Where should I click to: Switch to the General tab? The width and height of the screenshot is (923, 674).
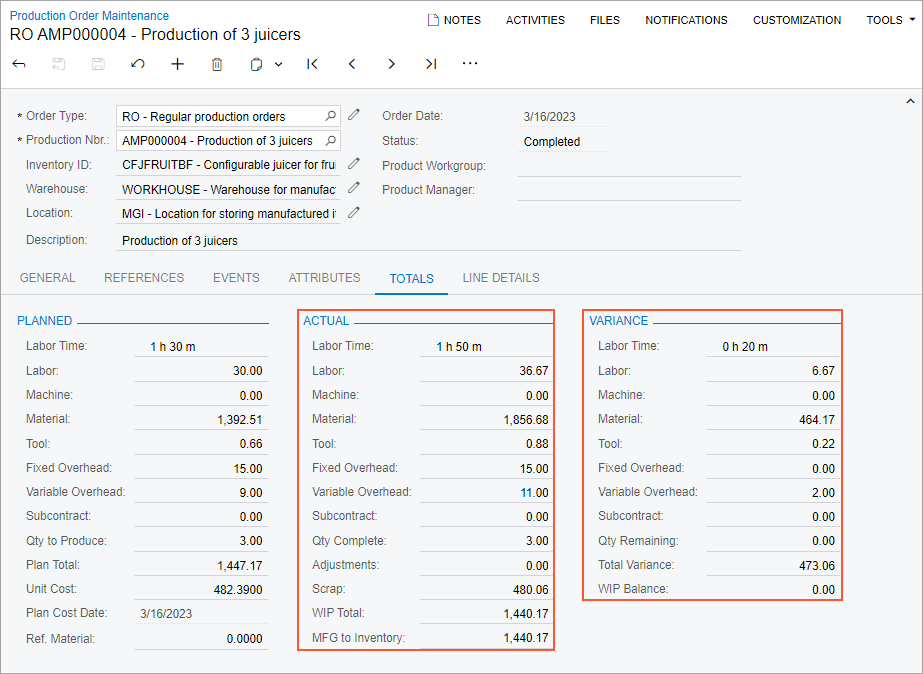click(x=47, y=278)
